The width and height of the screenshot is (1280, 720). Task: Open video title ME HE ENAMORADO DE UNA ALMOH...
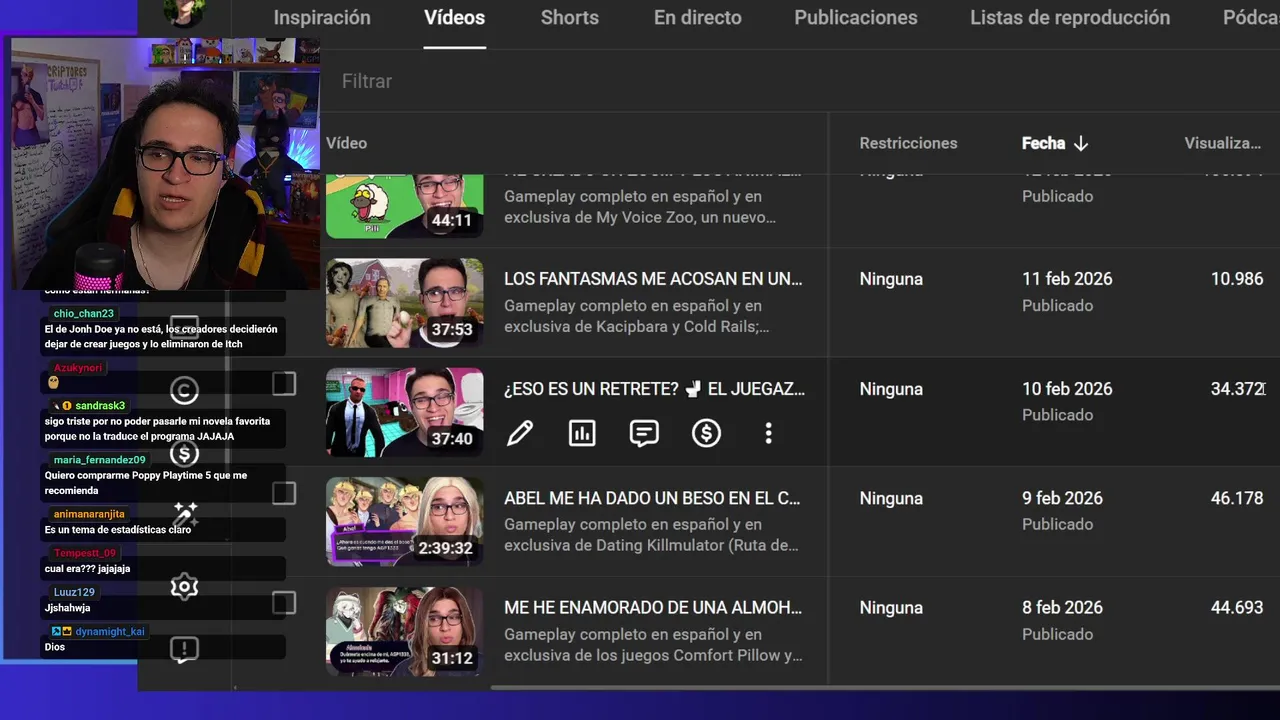pyautogui.click(x=653, y=607)
